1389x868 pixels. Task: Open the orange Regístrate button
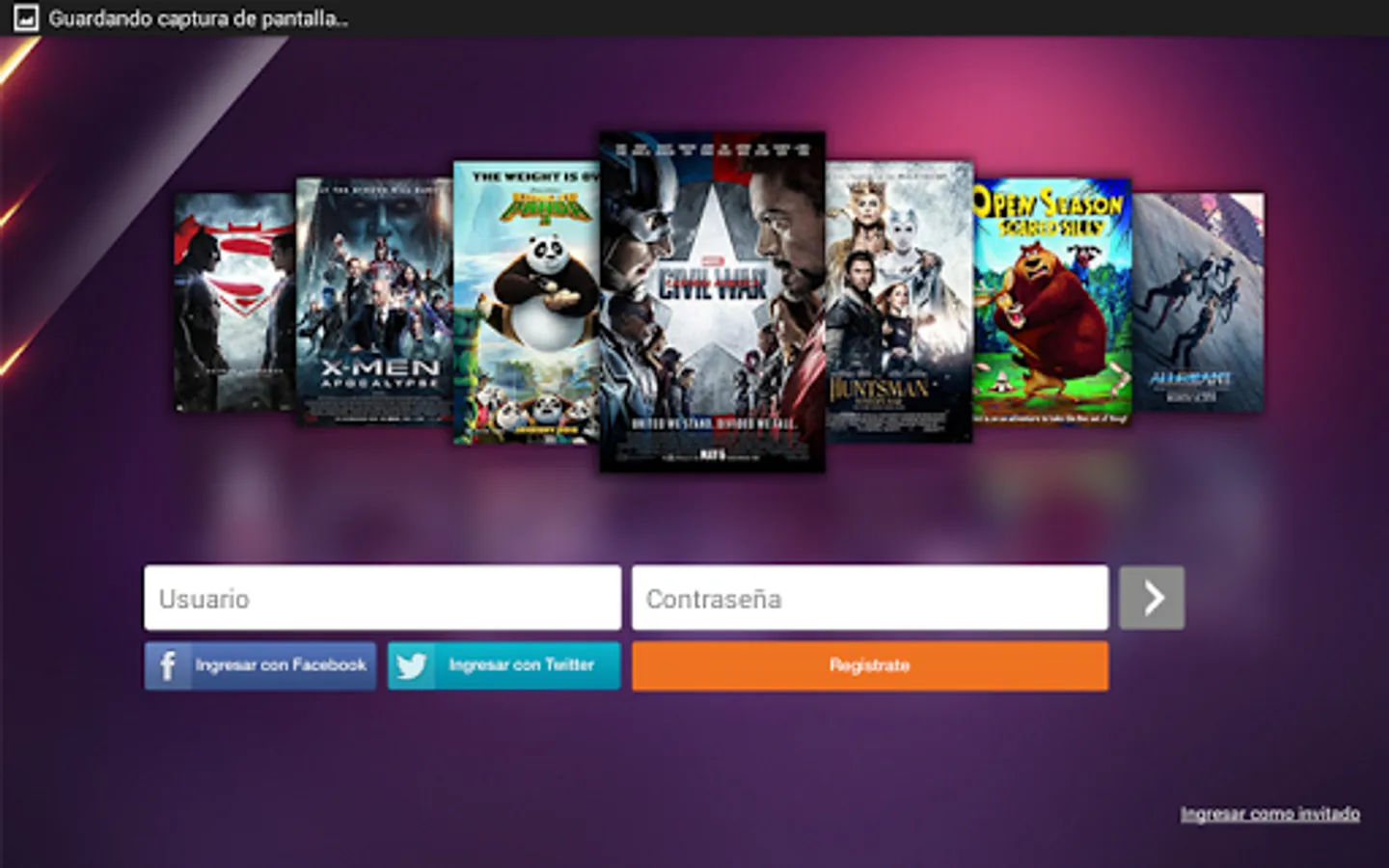870,665
